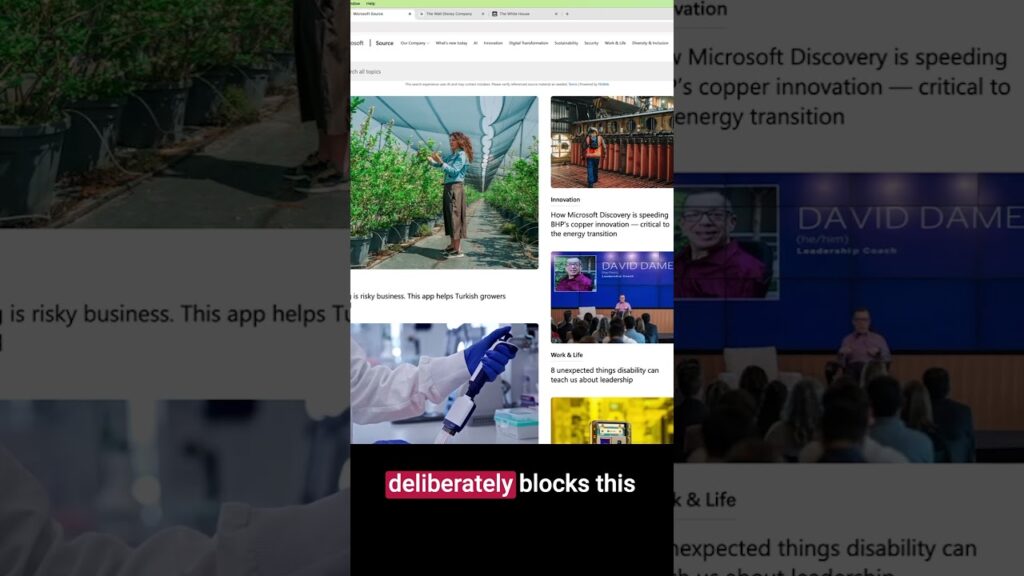Expand the Our Company dropdown menu
Image resolution: width=1024 pixels, height=576 pixels.
(415, 43)
